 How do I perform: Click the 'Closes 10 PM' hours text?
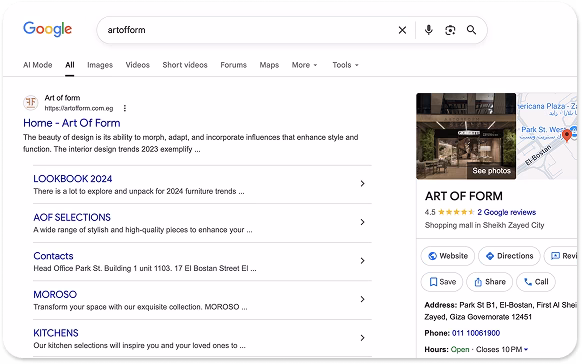click(x=499, y=350)
